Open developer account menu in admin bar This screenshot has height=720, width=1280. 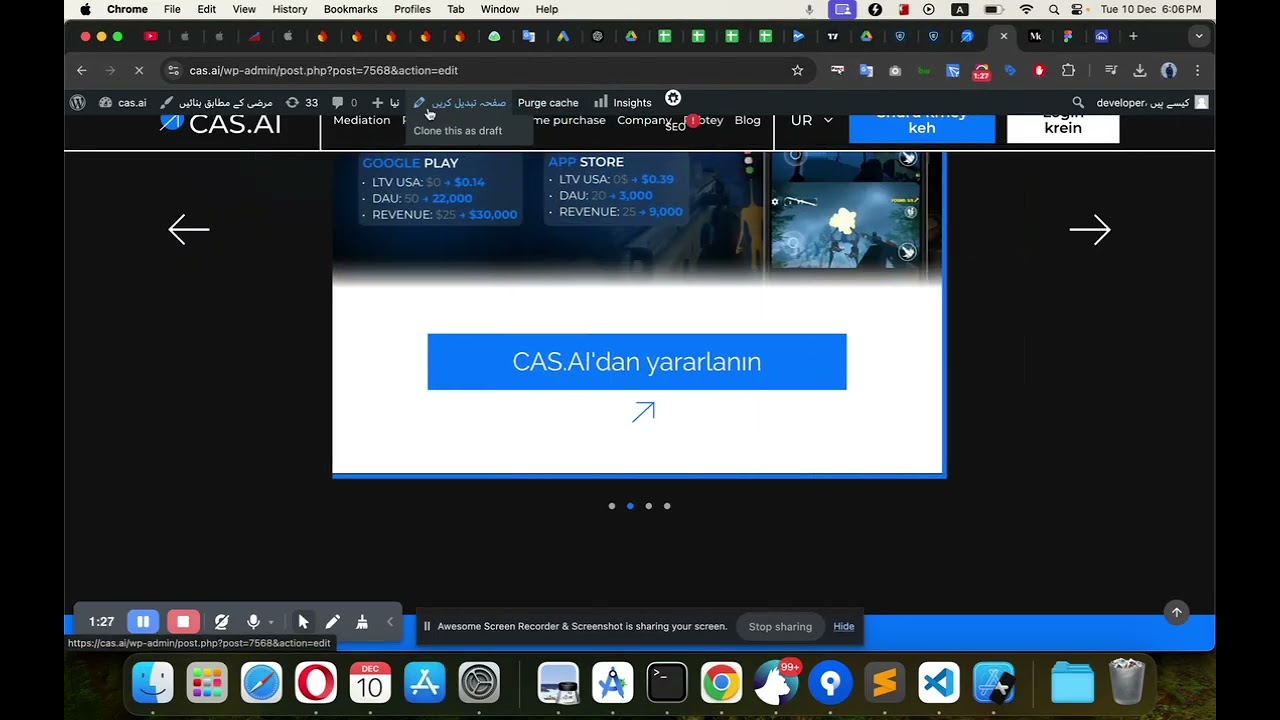1152,102
